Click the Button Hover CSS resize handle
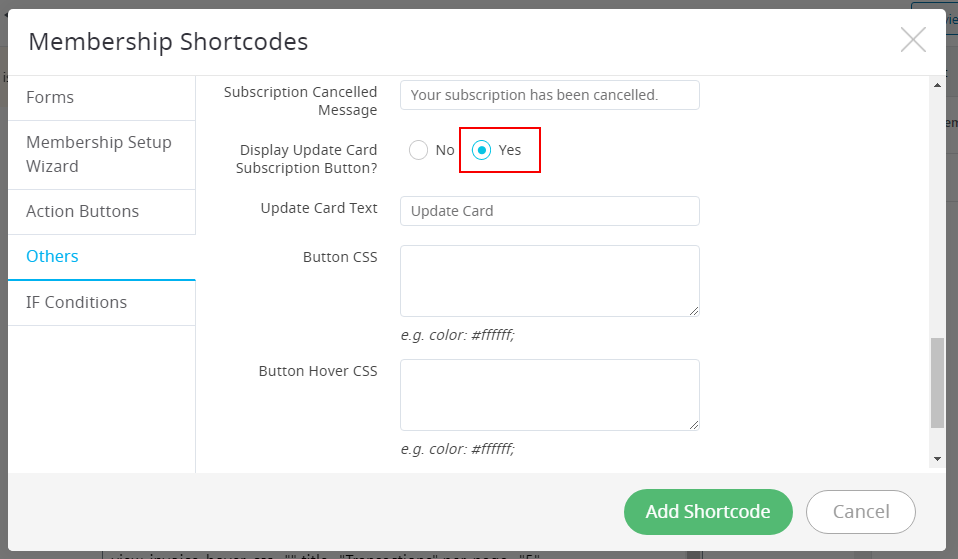958x559 pixels. click(694, 425)
